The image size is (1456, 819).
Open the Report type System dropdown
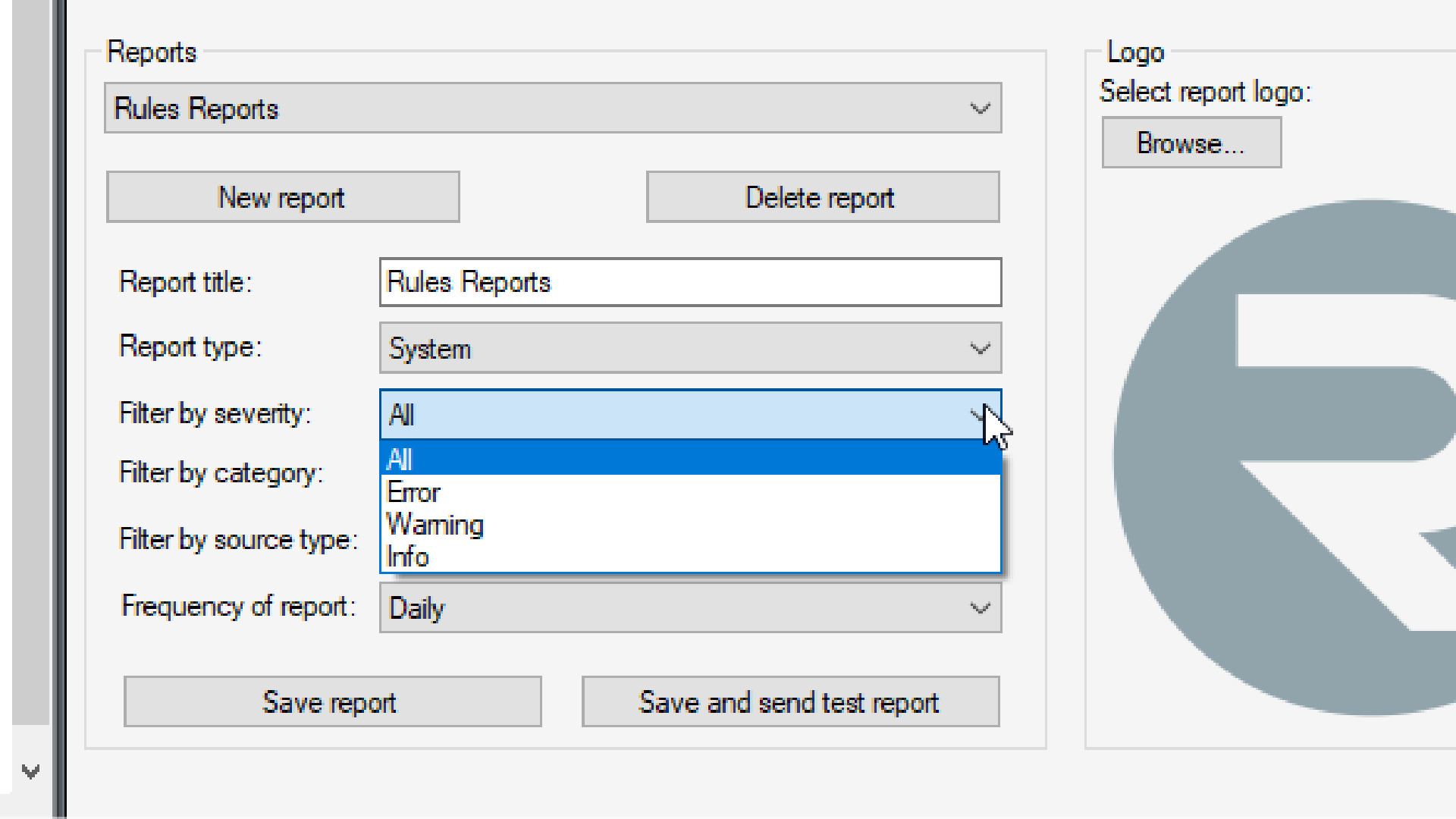pos(690,348)
